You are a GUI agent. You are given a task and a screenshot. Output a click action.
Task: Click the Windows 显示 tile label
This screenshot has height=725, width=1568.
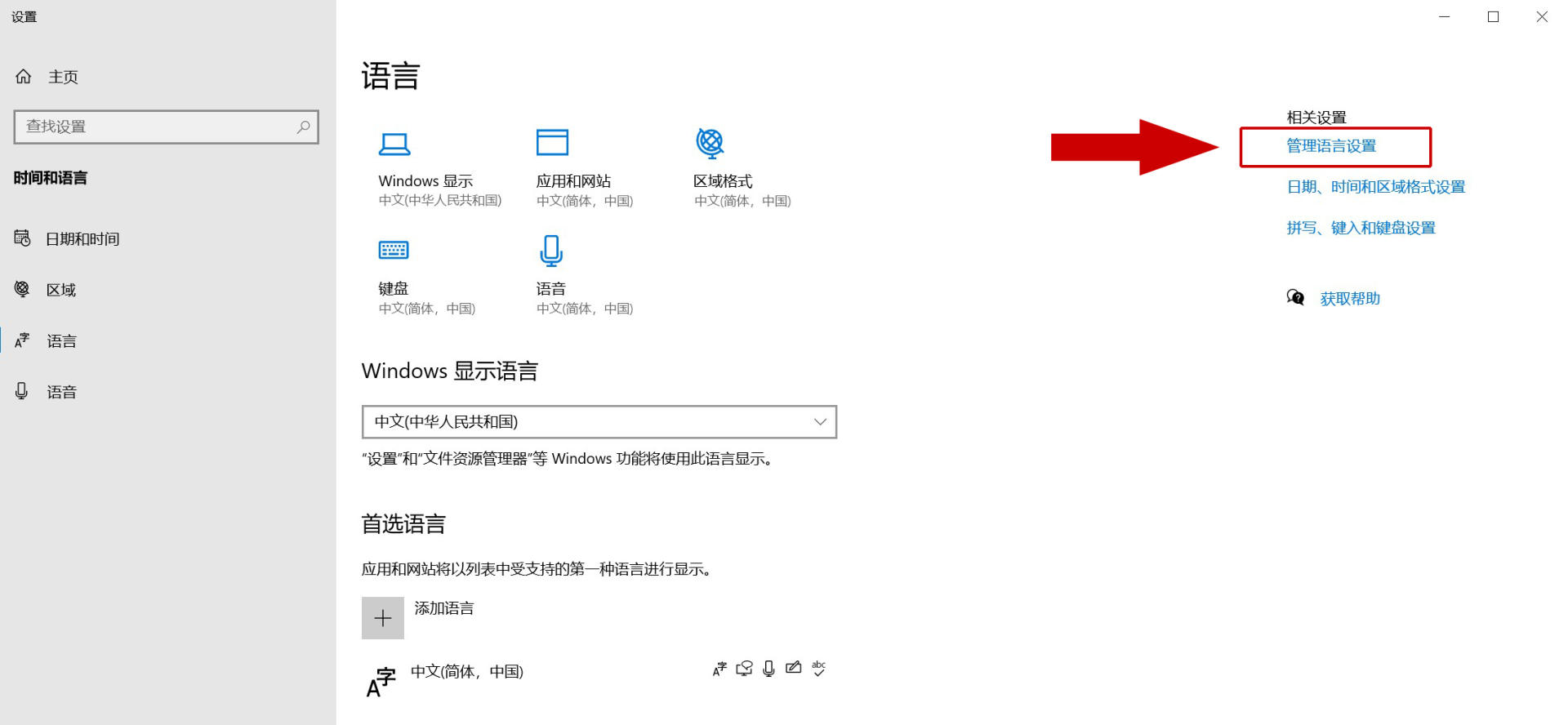coord(425,181)
